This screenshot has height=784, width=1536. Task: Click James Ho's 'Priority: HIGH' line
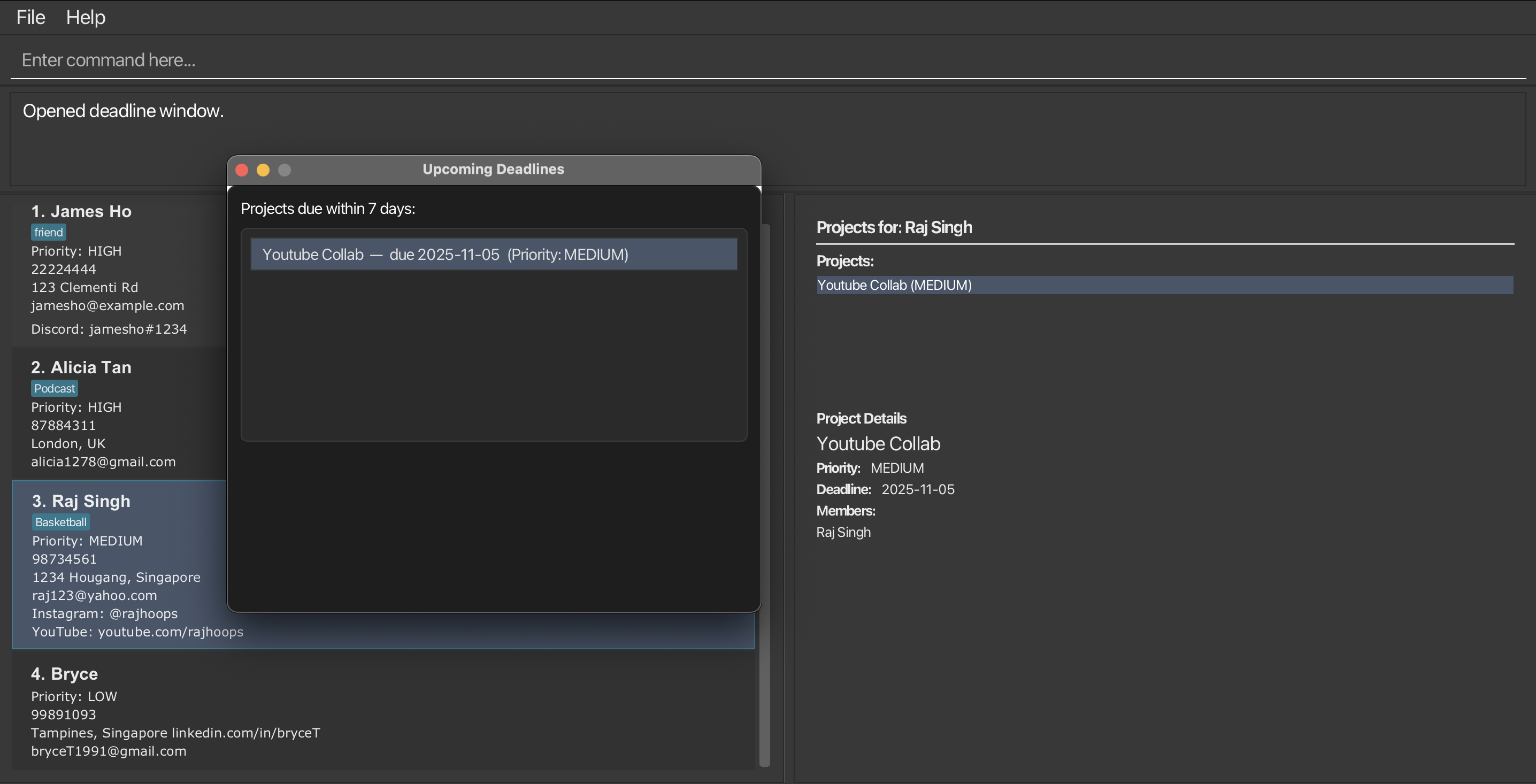pyautogui.click(x=76, y=251)
